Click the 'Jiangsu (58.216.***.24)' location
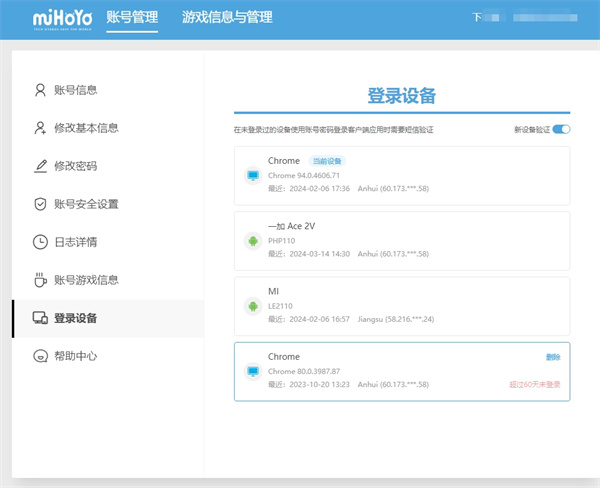This screenshot has height=488, width=600. 396,319
